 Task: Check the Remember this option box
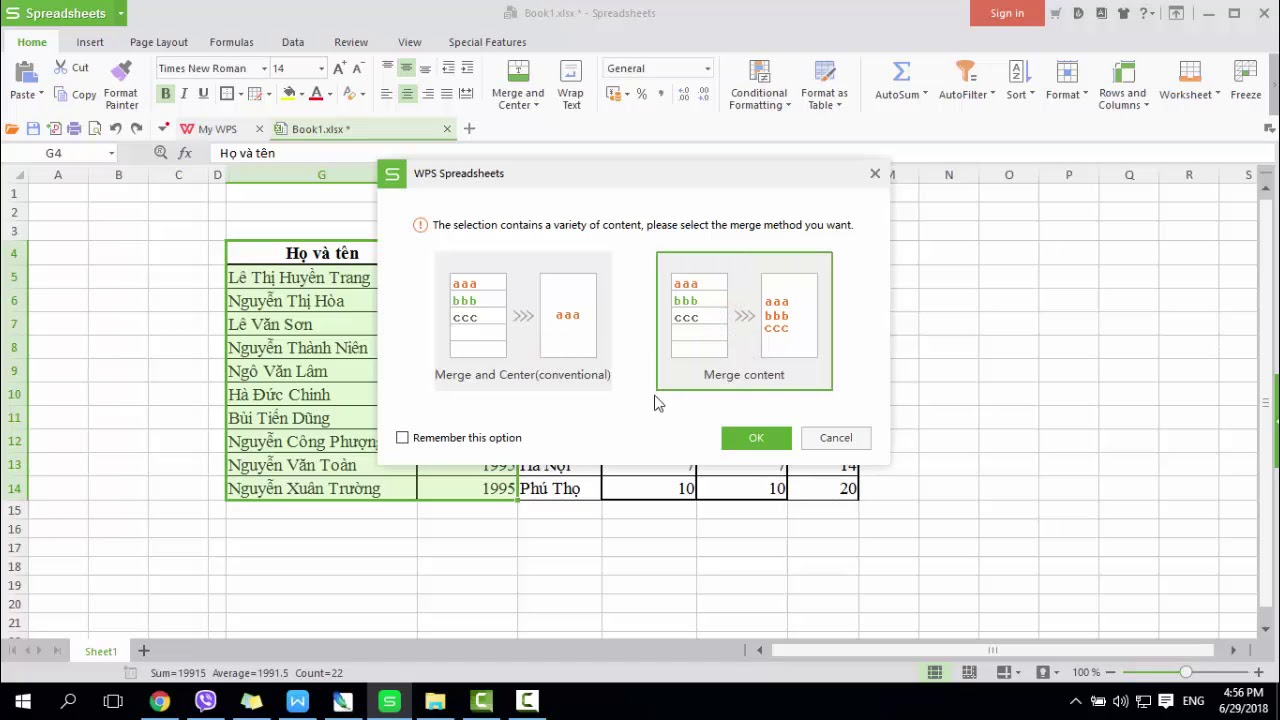click(x=402, y=438)
